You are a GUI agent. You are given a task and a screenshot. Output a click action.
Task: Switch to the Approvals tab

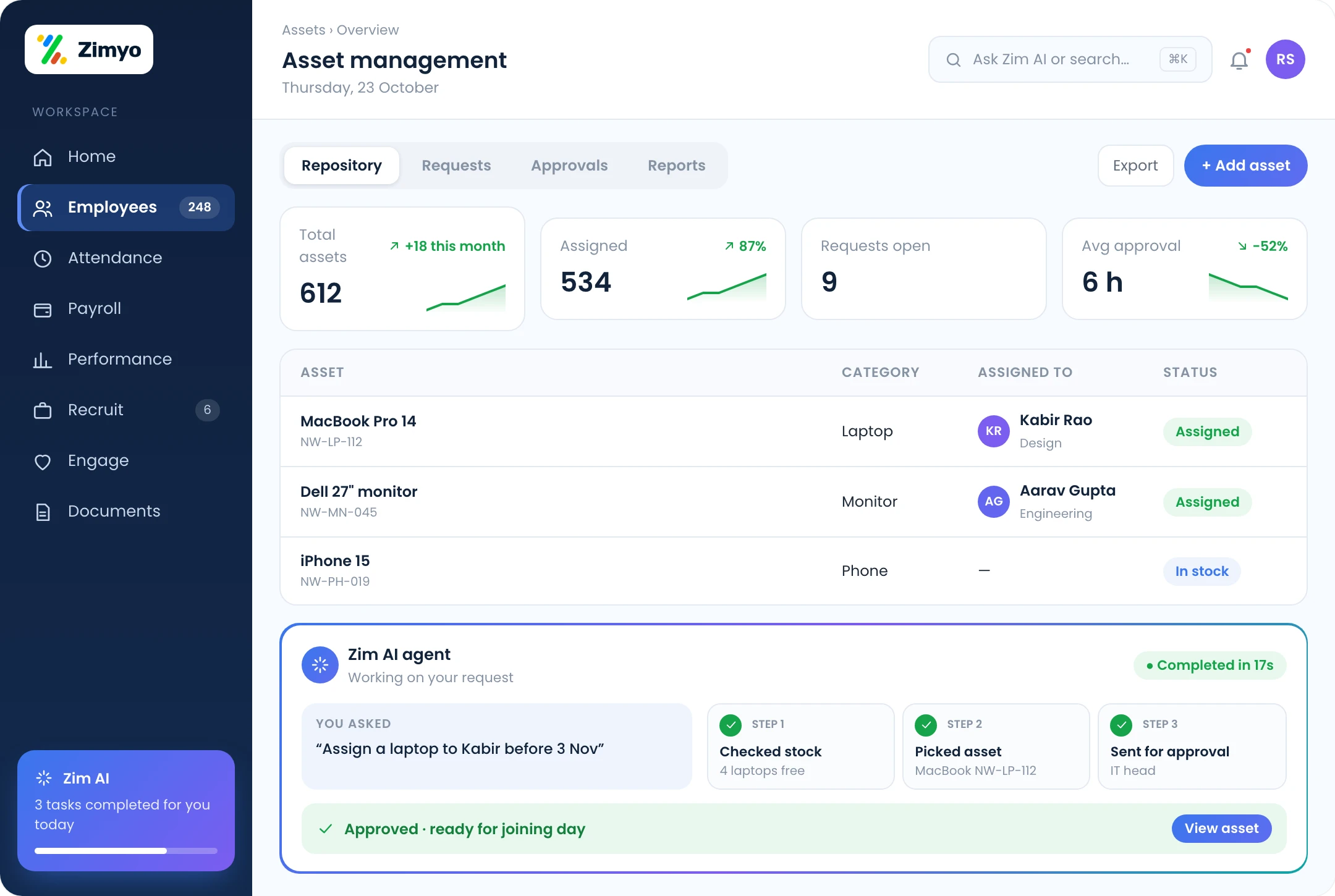(x=569, y=166)
